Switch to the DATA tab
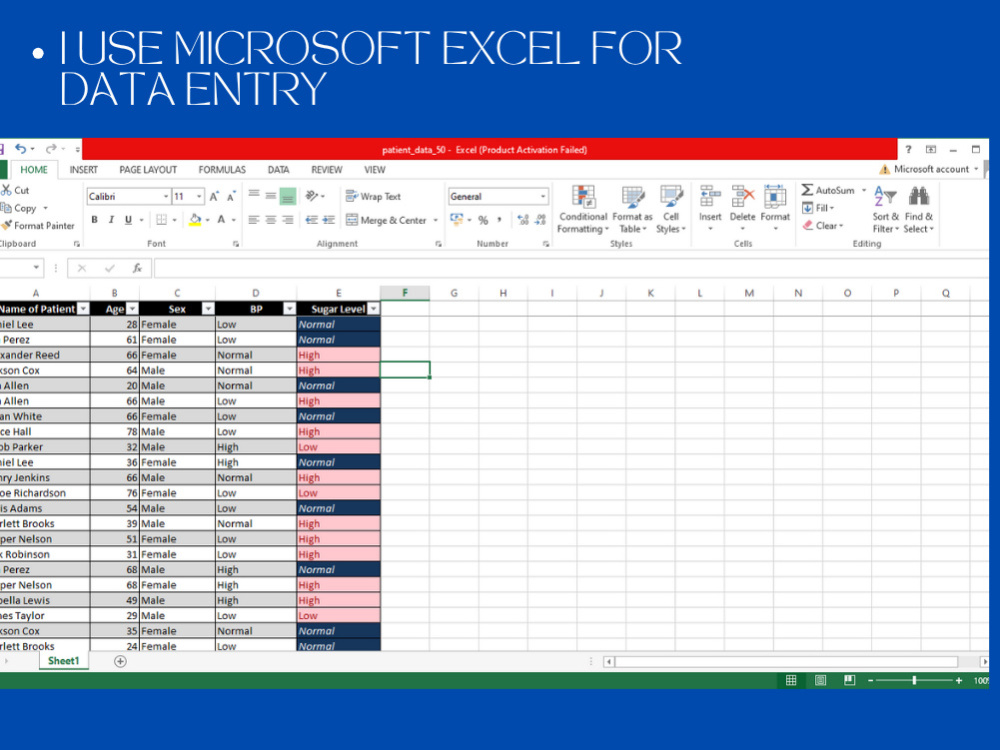1000x750 pixels. pyautogui.click(x=278, y=170)
